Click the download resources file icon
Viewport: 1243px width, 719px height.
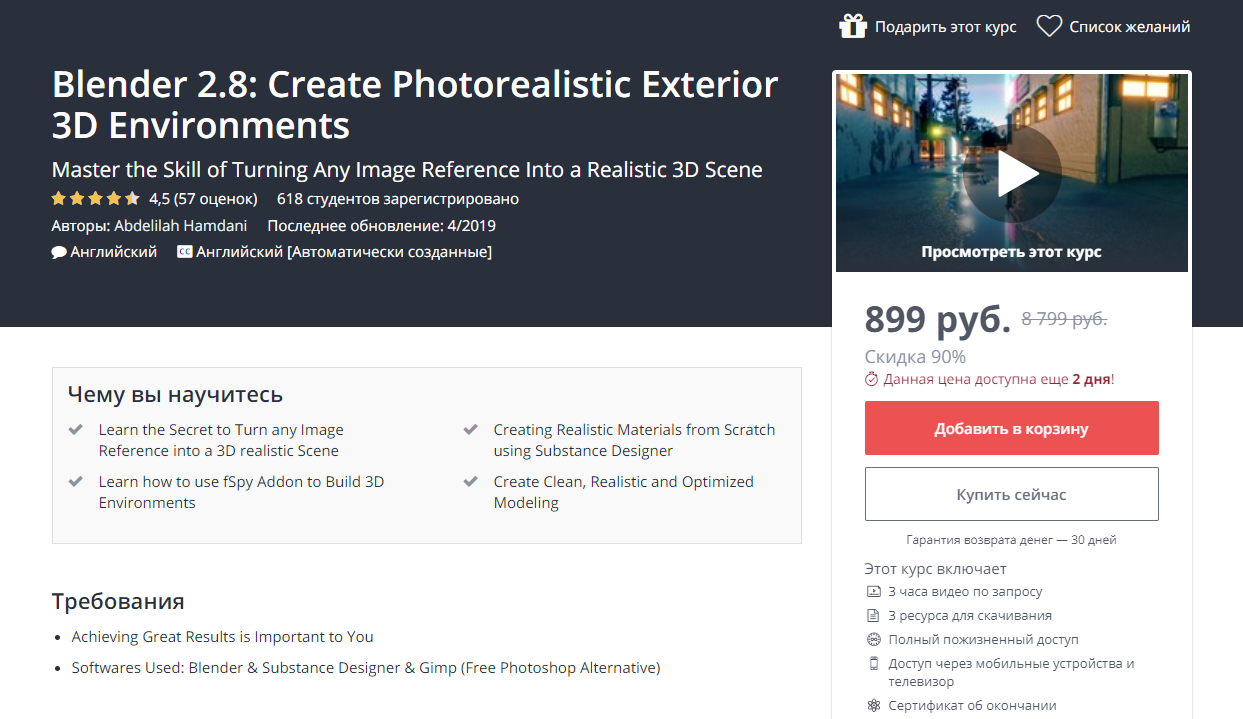[874, 616]
